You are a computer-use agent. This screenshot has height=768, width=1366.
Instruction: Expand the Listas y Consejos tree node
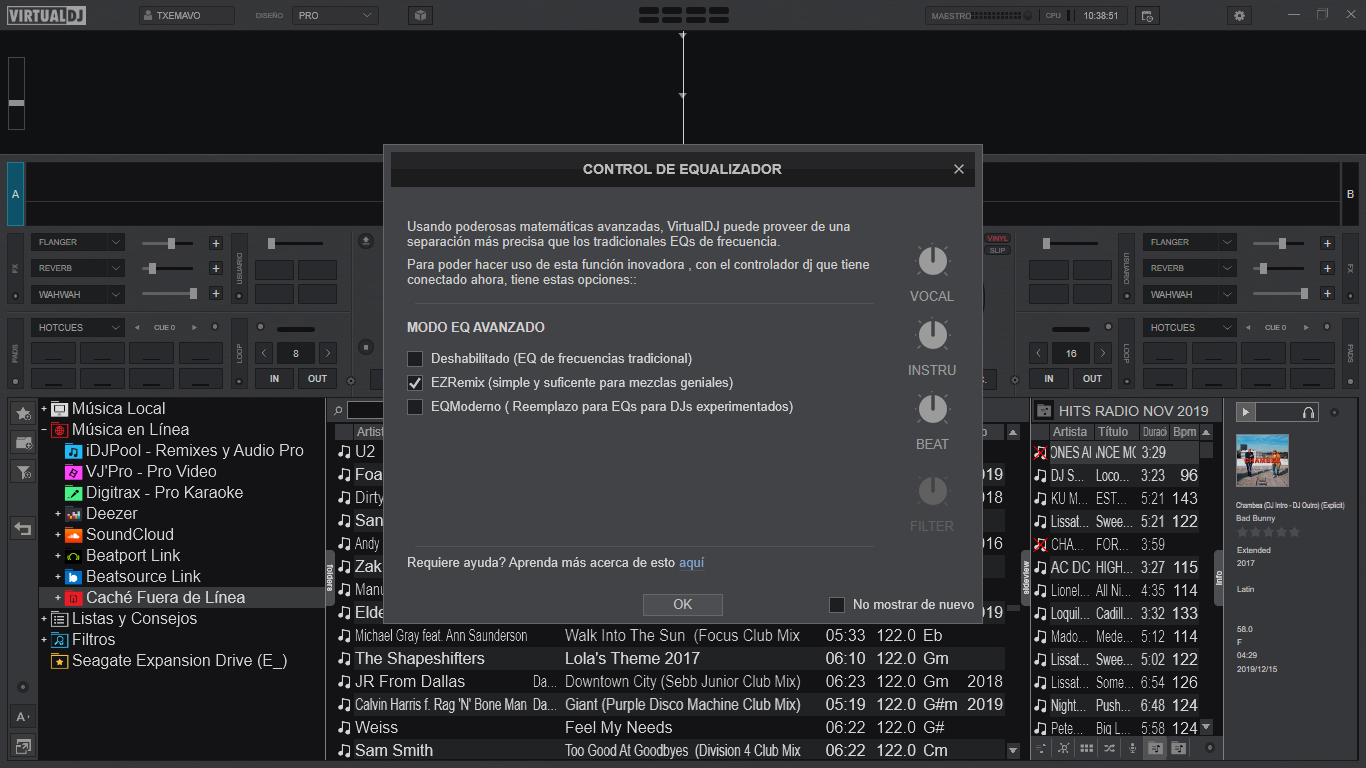pyautogui.click(x=44, y=619)
